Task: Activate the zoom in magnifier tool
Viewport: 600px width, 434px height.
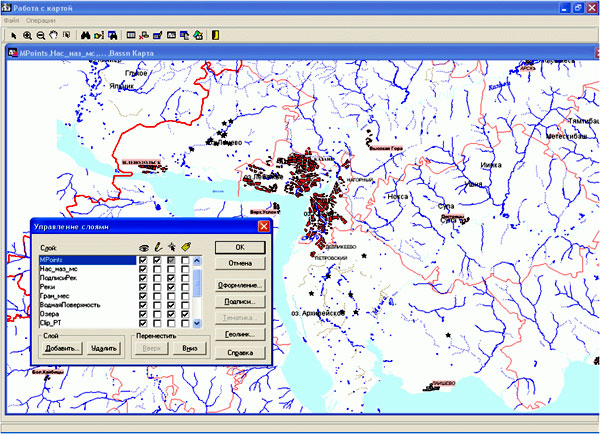Action: tap(27, 36)
